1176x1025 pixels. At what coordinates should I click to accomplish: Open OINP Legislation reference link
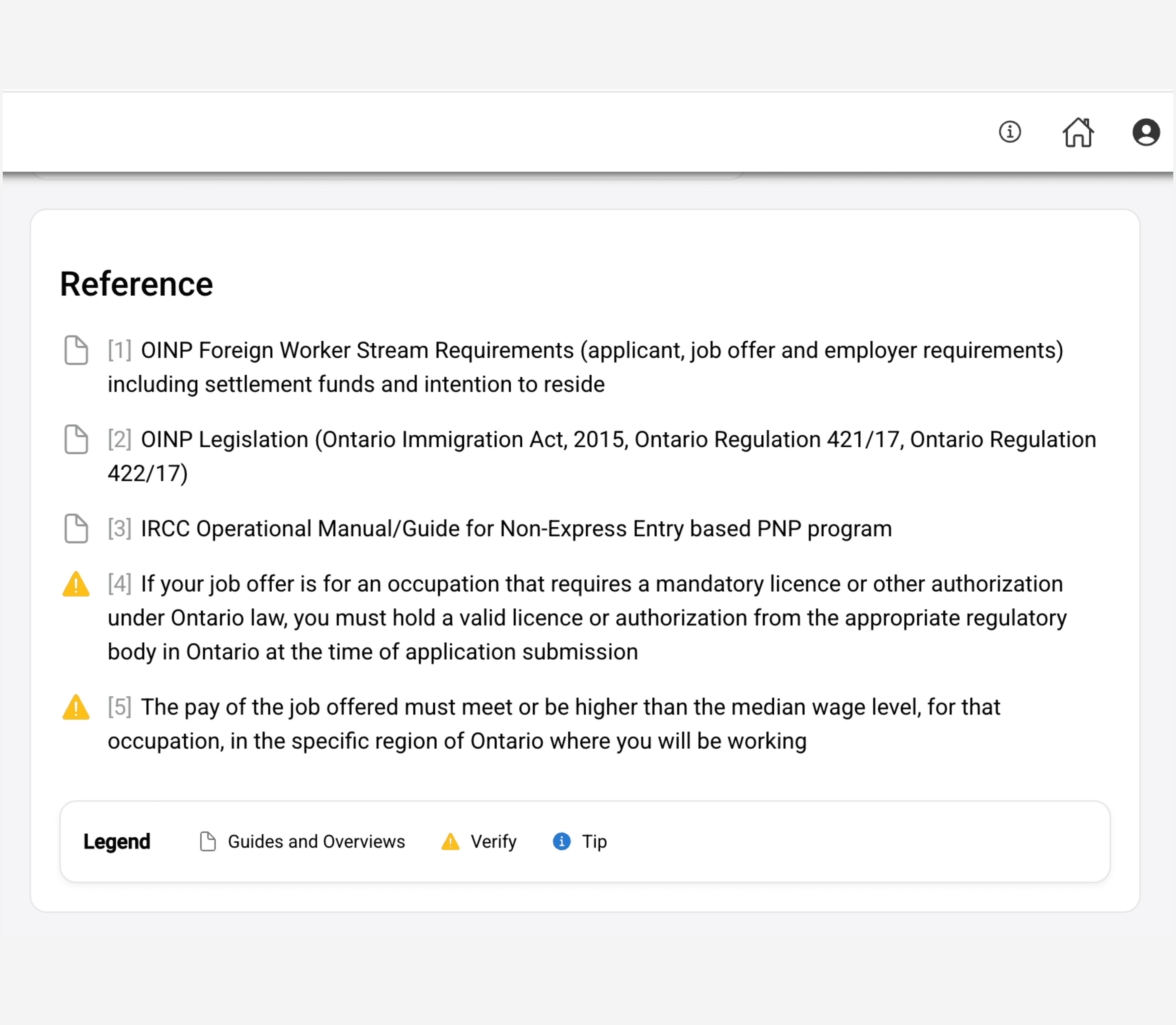[618, 440]
